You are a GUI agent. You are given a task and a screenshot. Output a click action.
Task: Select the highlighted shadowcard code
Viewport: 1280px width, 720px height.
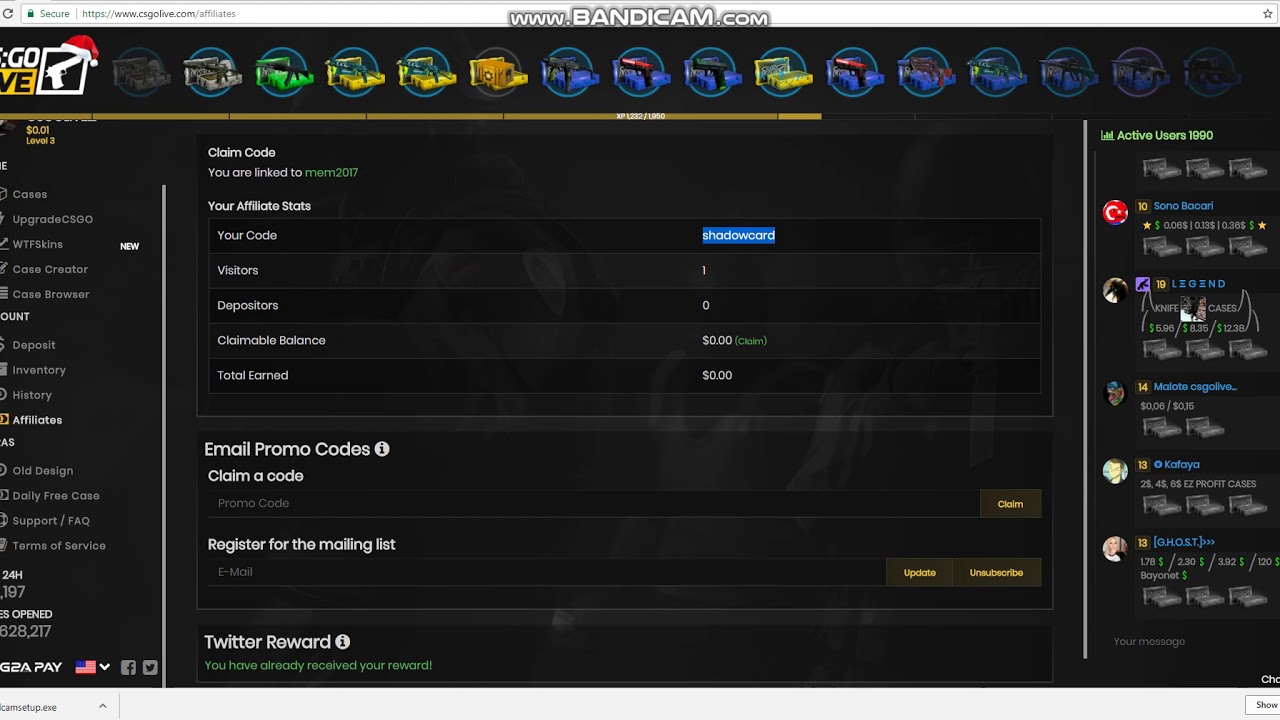(738, 235)
